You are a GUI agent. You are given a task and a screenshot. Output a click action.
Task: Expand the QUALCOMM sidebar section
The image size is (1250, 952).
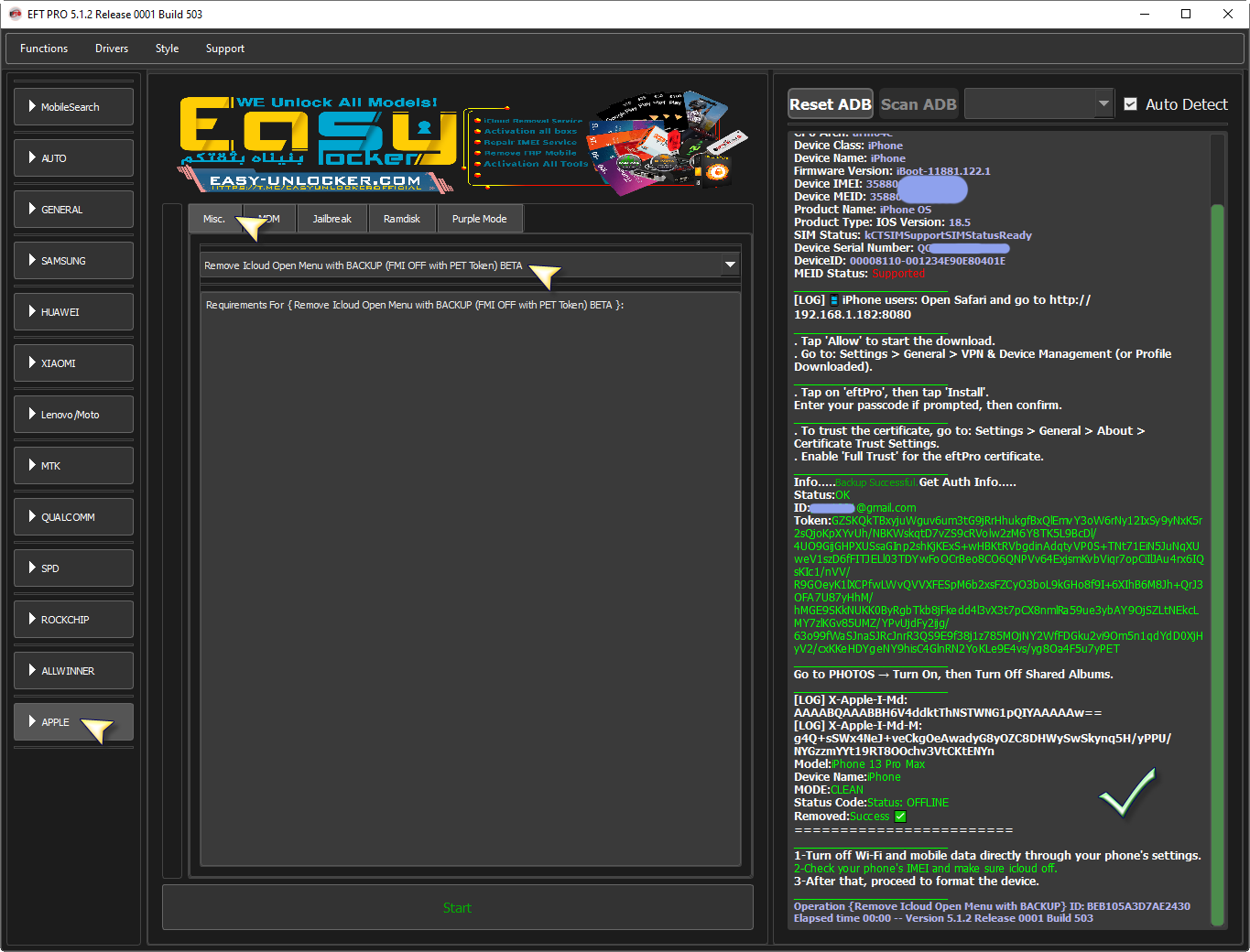[x=74, y=517]
